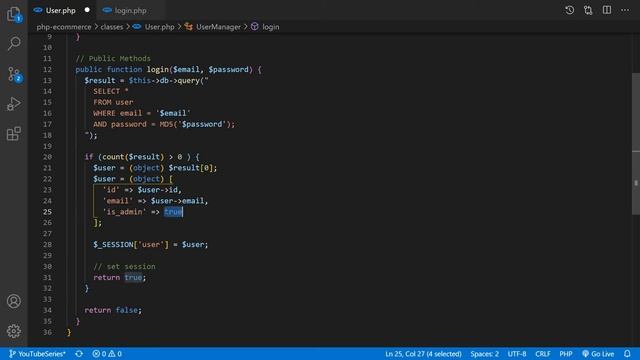Select login method in the breadcrumb
The image size is (640, 360).
coord(271,27)
